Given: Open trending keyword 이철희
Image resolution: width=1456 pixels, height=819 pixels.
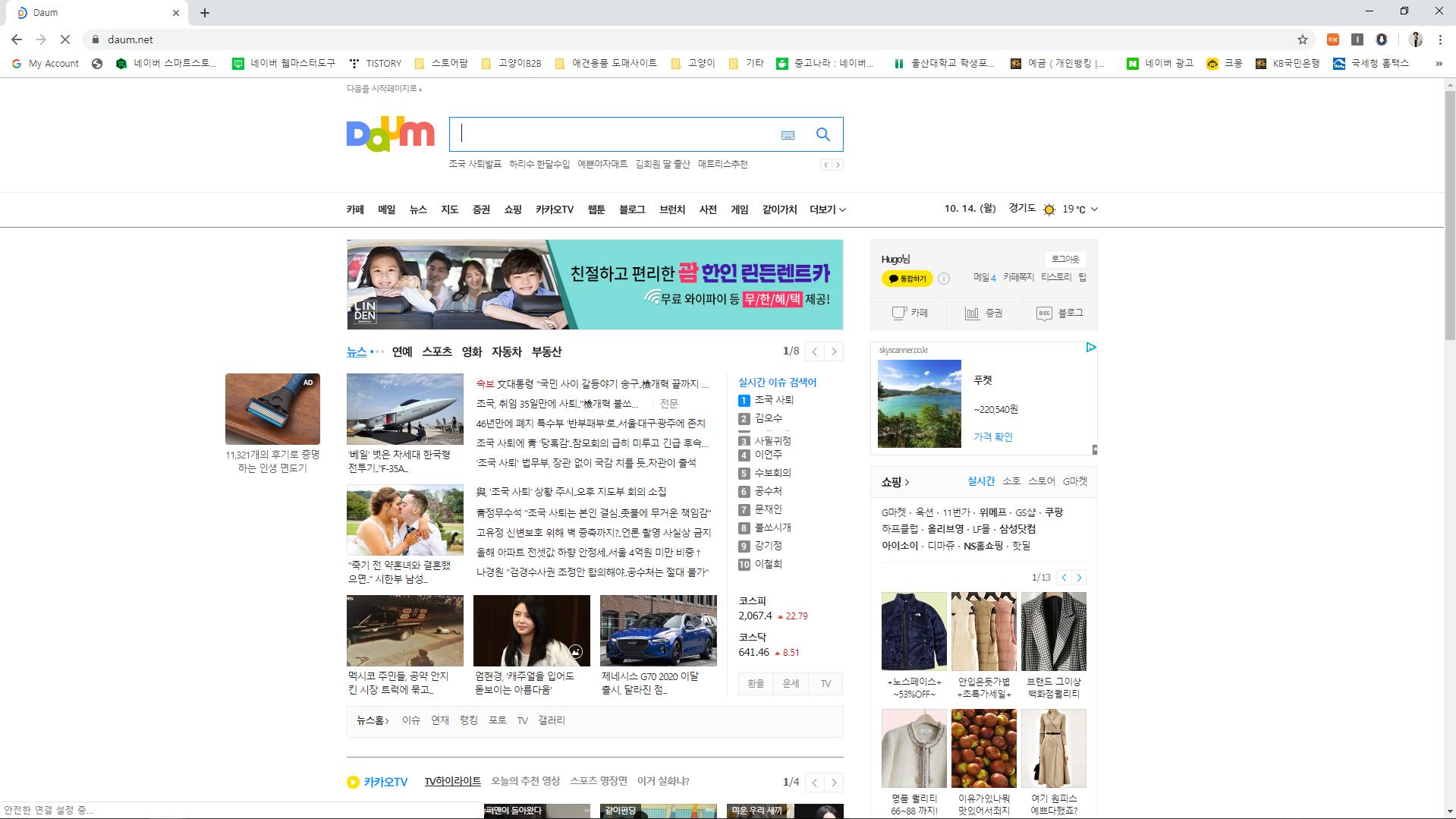Looking at the screenshot, I should (x=768, y=564).
